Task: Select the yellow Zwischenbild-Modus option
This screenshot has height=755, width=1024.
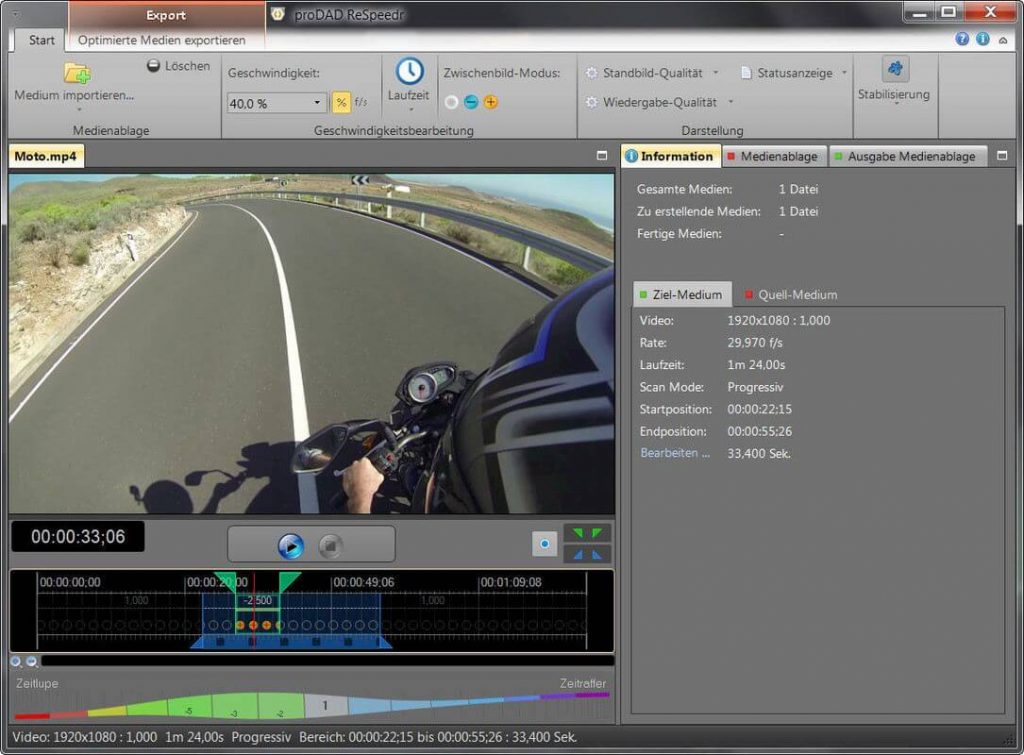Action: click(x=491, y=101)
